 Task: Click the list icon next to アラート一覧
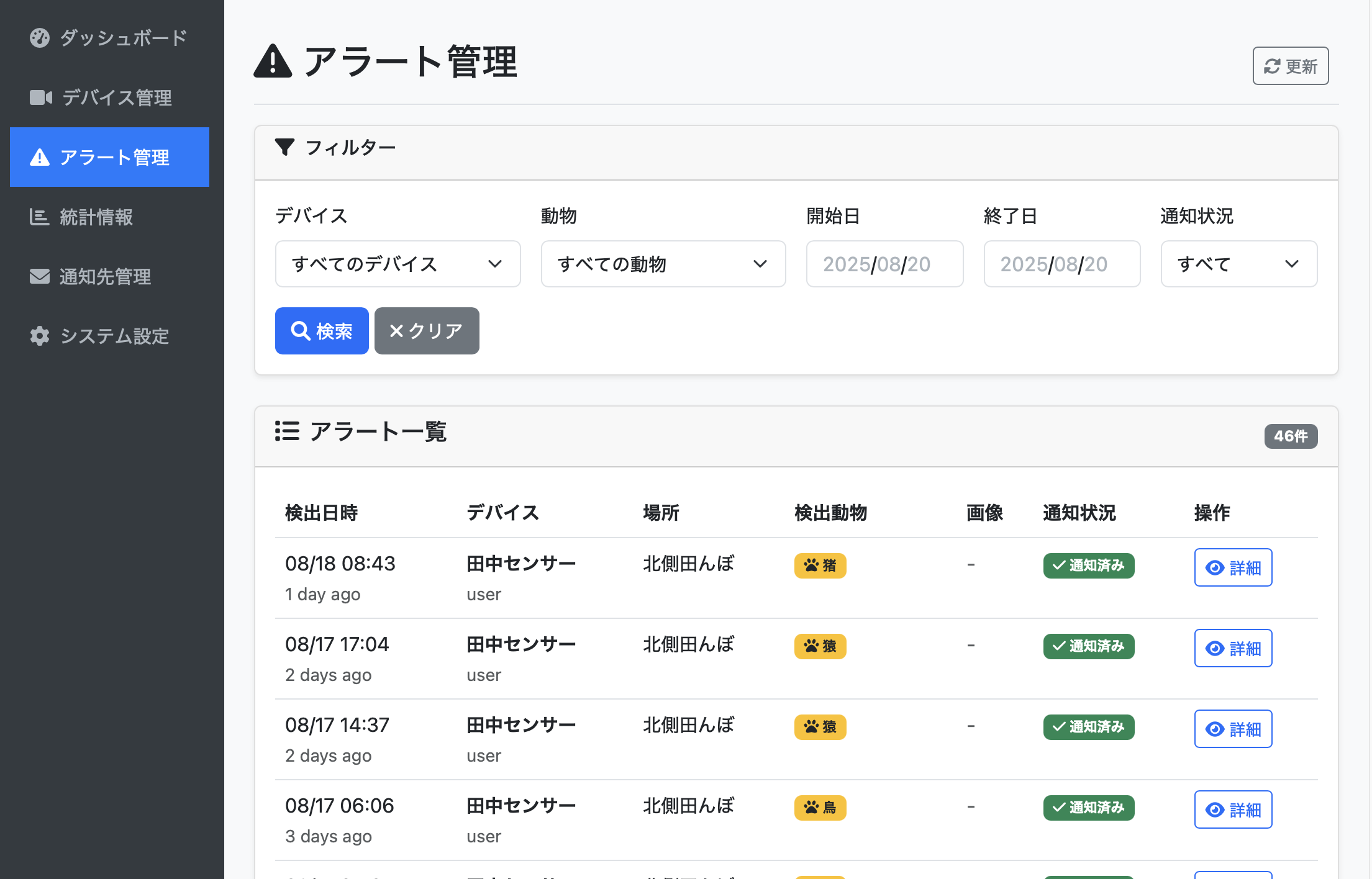coord(287,431)
